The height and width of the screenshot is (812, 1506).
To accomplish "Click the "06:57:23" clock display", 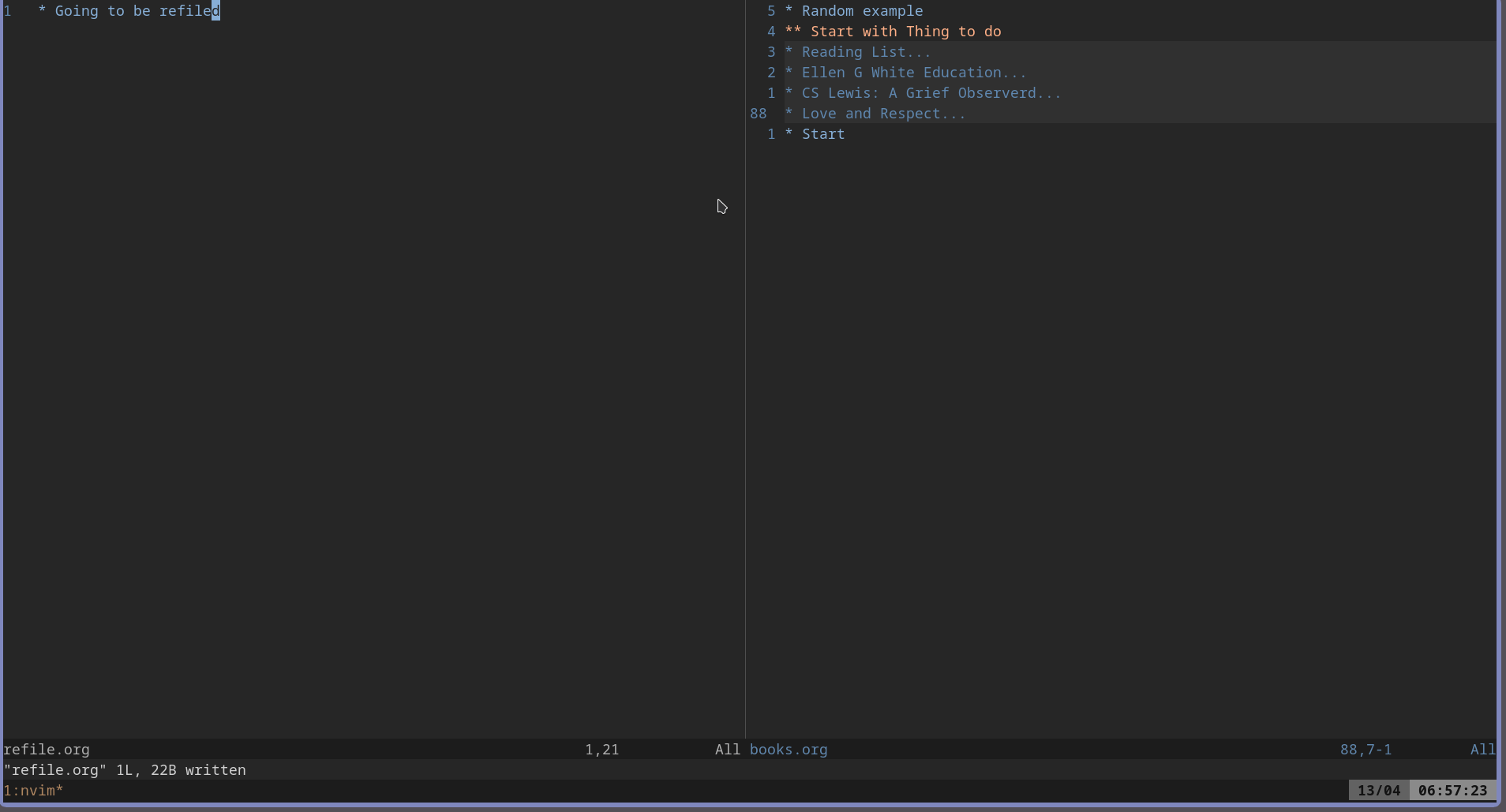I will point(1453,790).
